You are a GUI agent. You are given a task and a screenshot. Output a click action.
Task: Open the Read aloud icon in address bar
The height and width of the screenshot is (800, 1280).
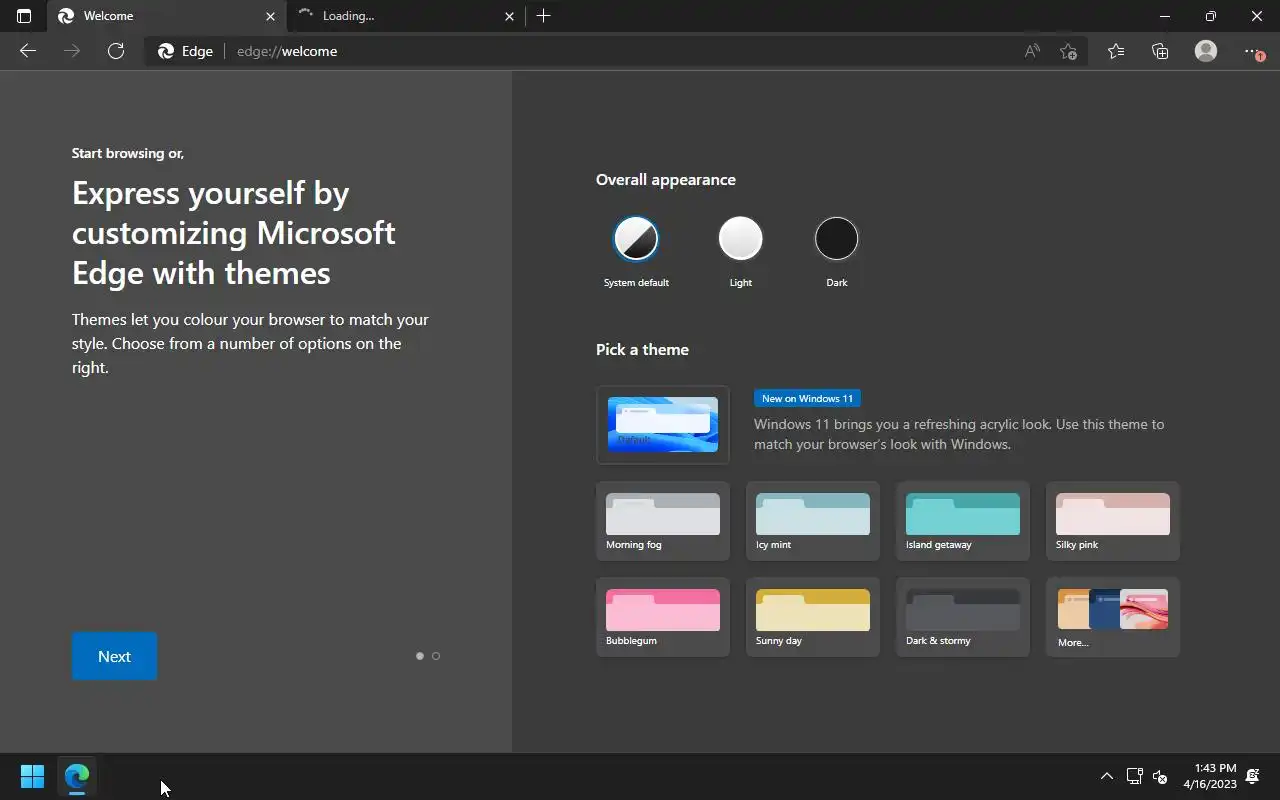tap(1032, 51)
